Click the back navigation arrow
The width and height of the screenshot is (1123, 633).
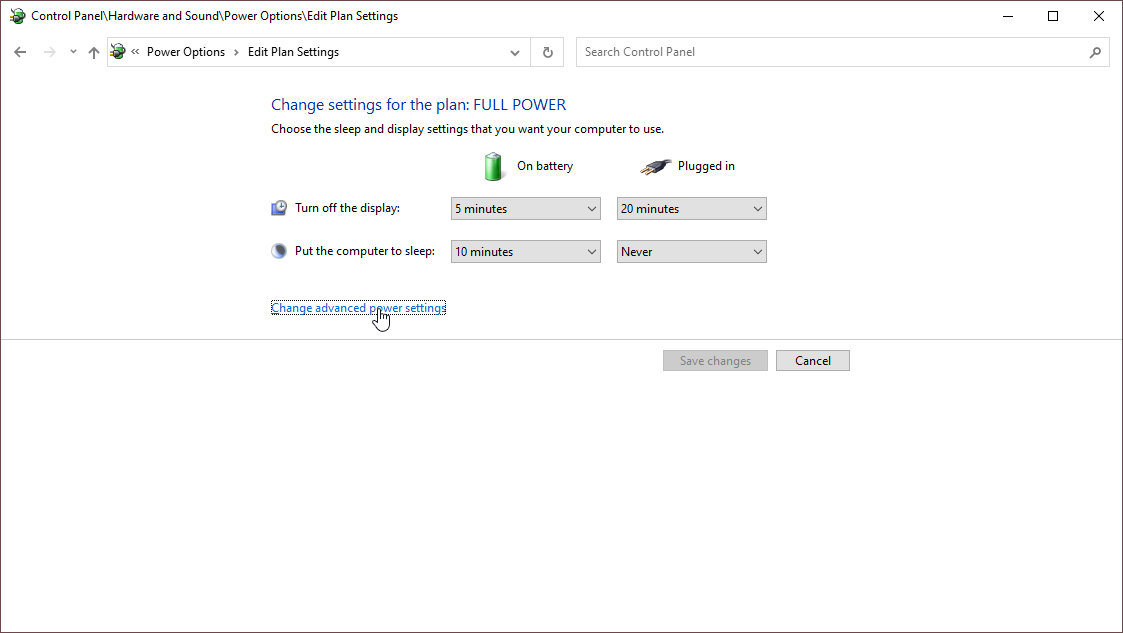20,52
